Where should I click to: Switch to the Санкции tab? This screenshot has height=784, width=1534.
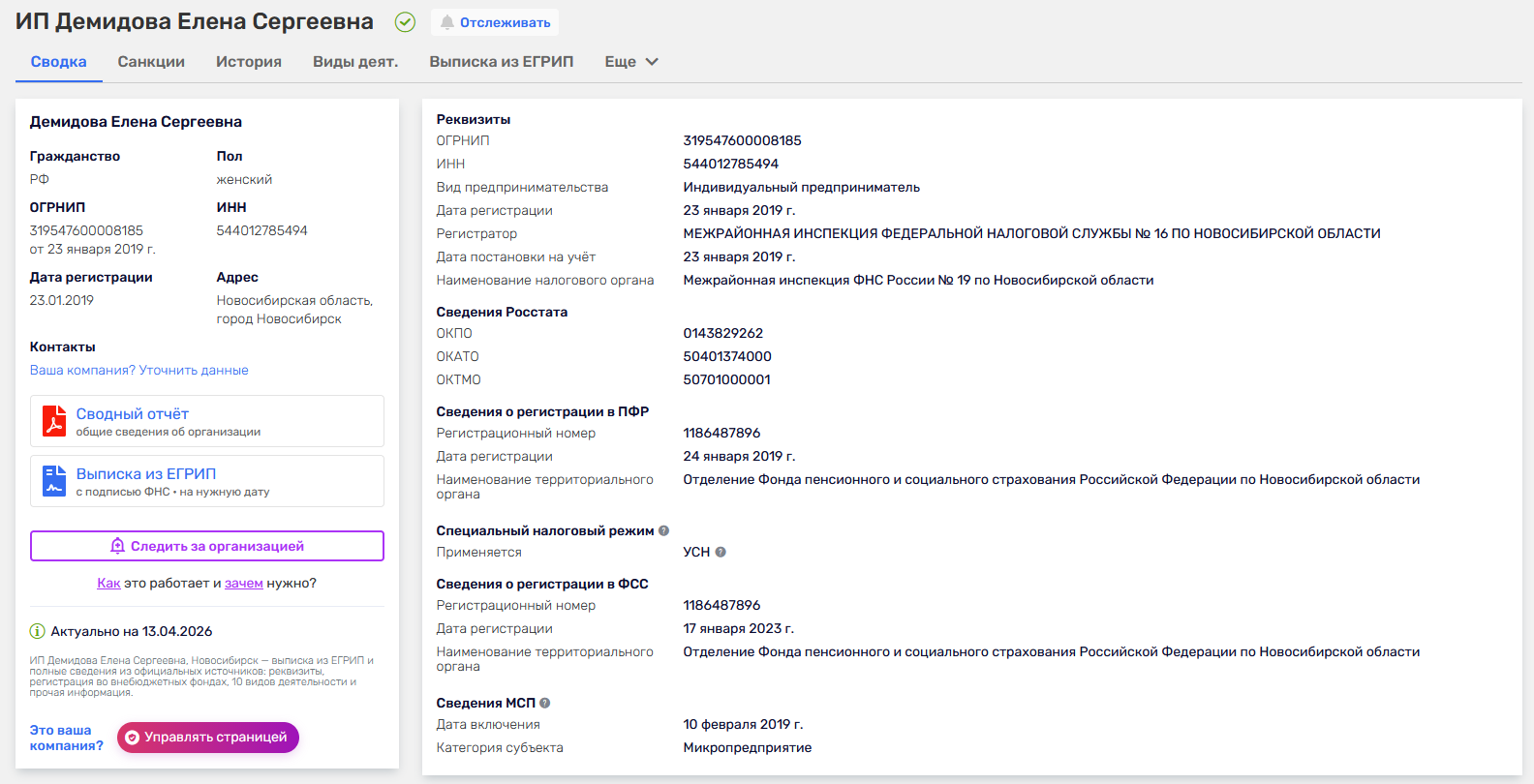pyautogui.click(x=151, y=62)
